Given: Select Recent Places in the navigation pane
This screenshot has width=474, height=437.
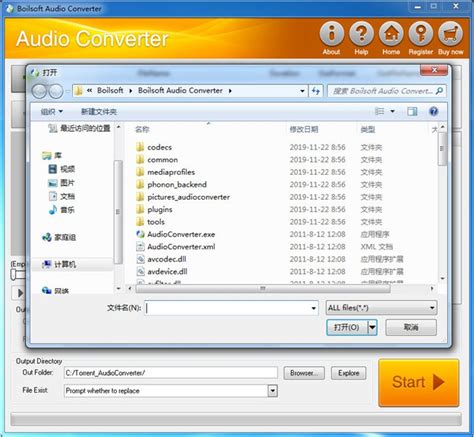Looking at the screenshot, I should click(x=79, y=128).
